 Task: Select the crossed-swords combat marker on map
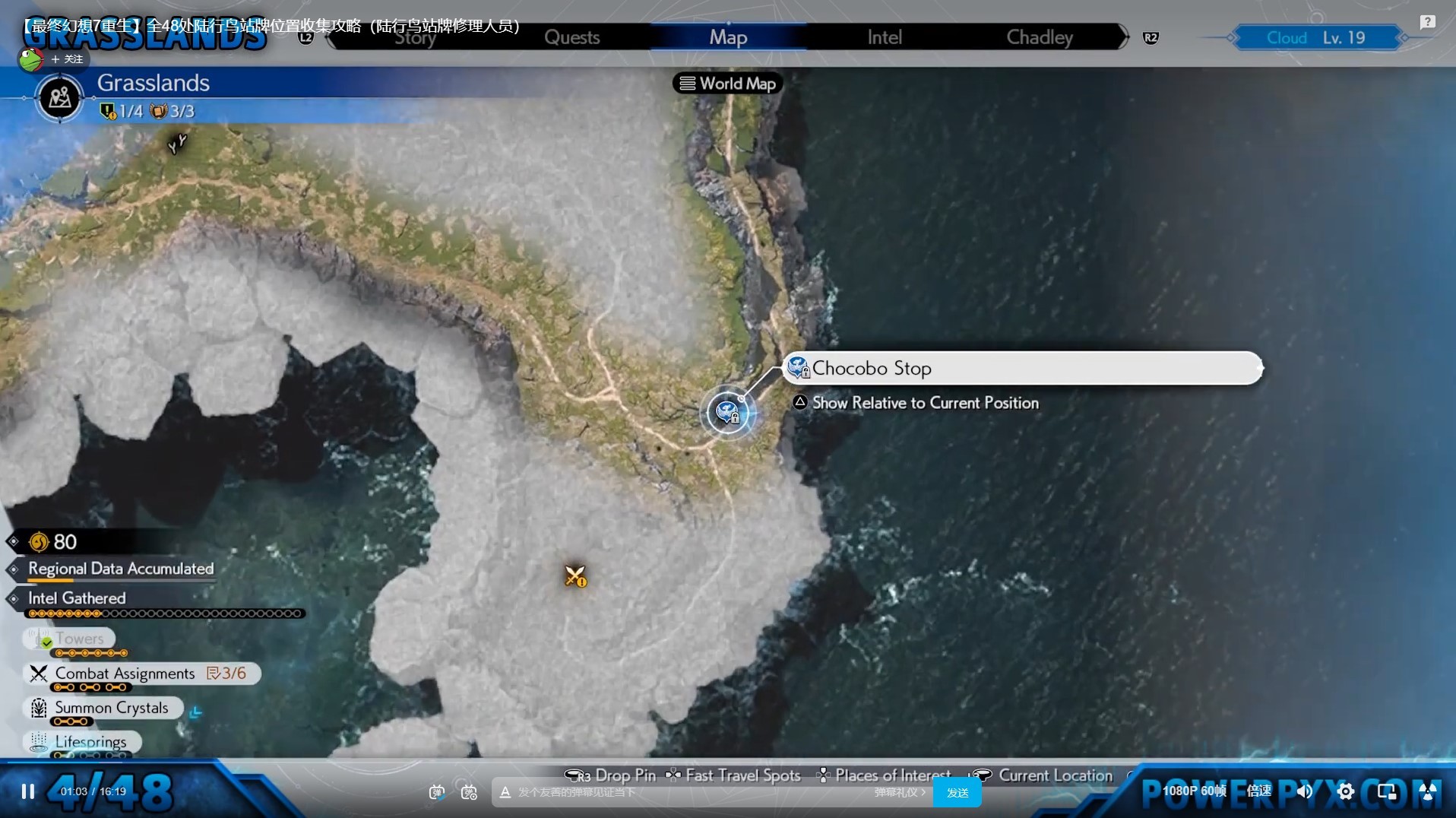[575, 576]
